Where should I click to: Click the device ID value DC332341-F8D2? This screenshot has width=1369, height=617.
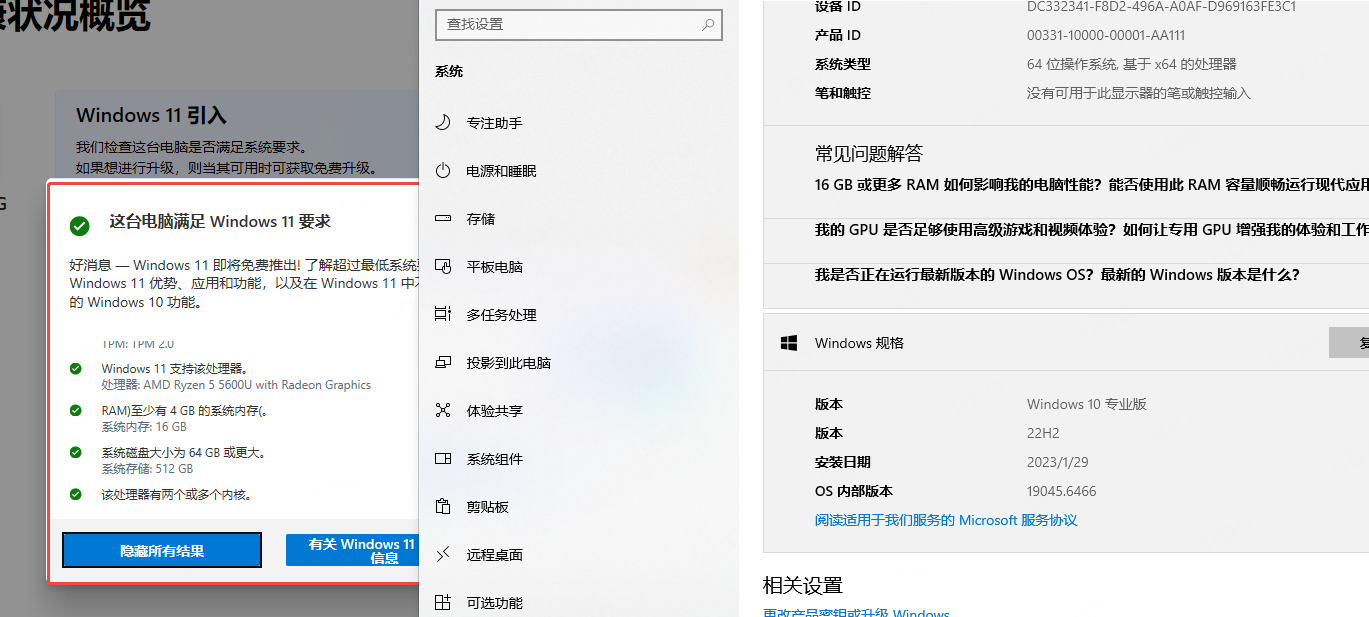click(x=1161, y=6)
